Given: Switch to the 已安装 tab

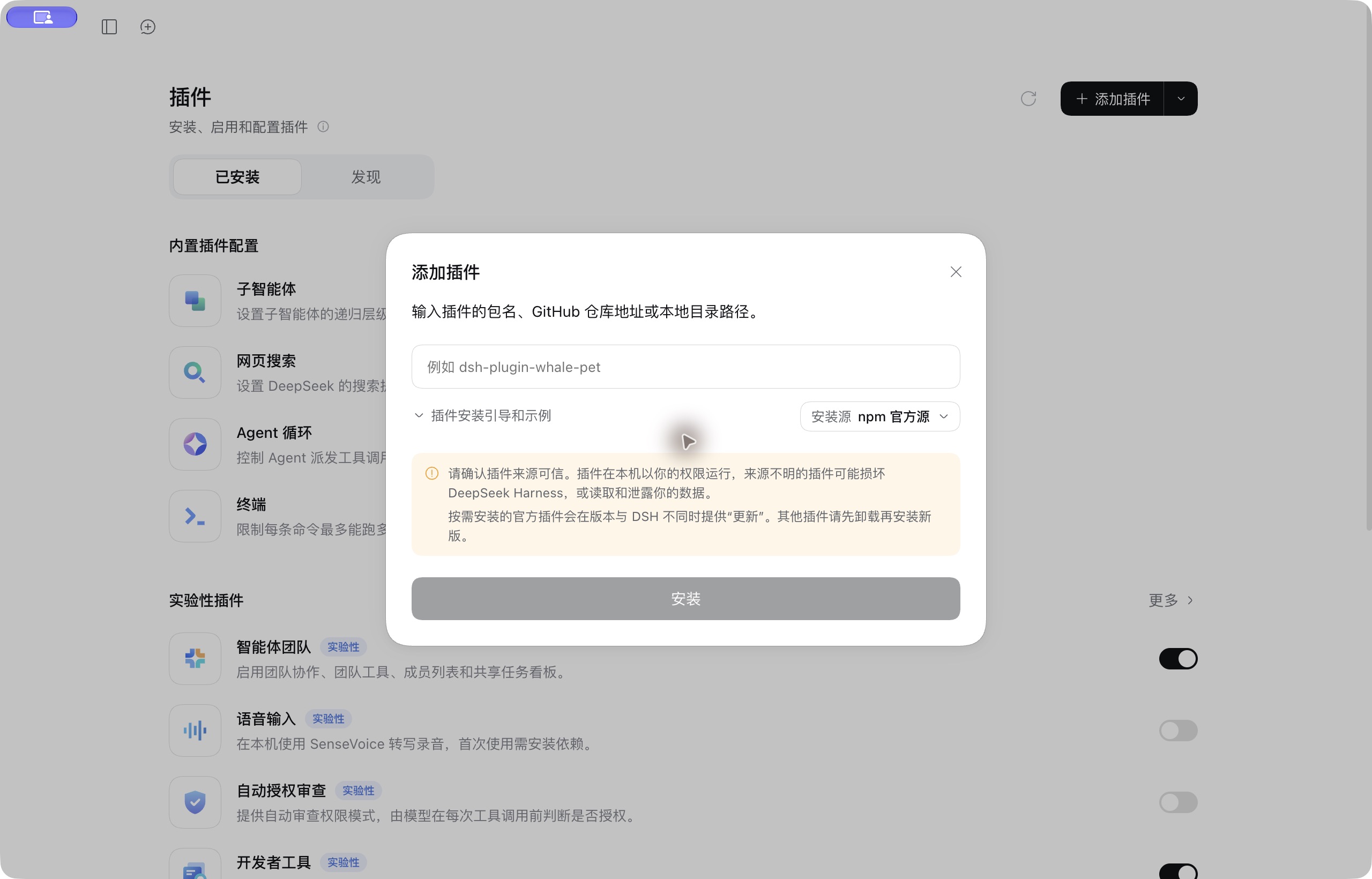Looking at the screenshot, I should 237,177.
